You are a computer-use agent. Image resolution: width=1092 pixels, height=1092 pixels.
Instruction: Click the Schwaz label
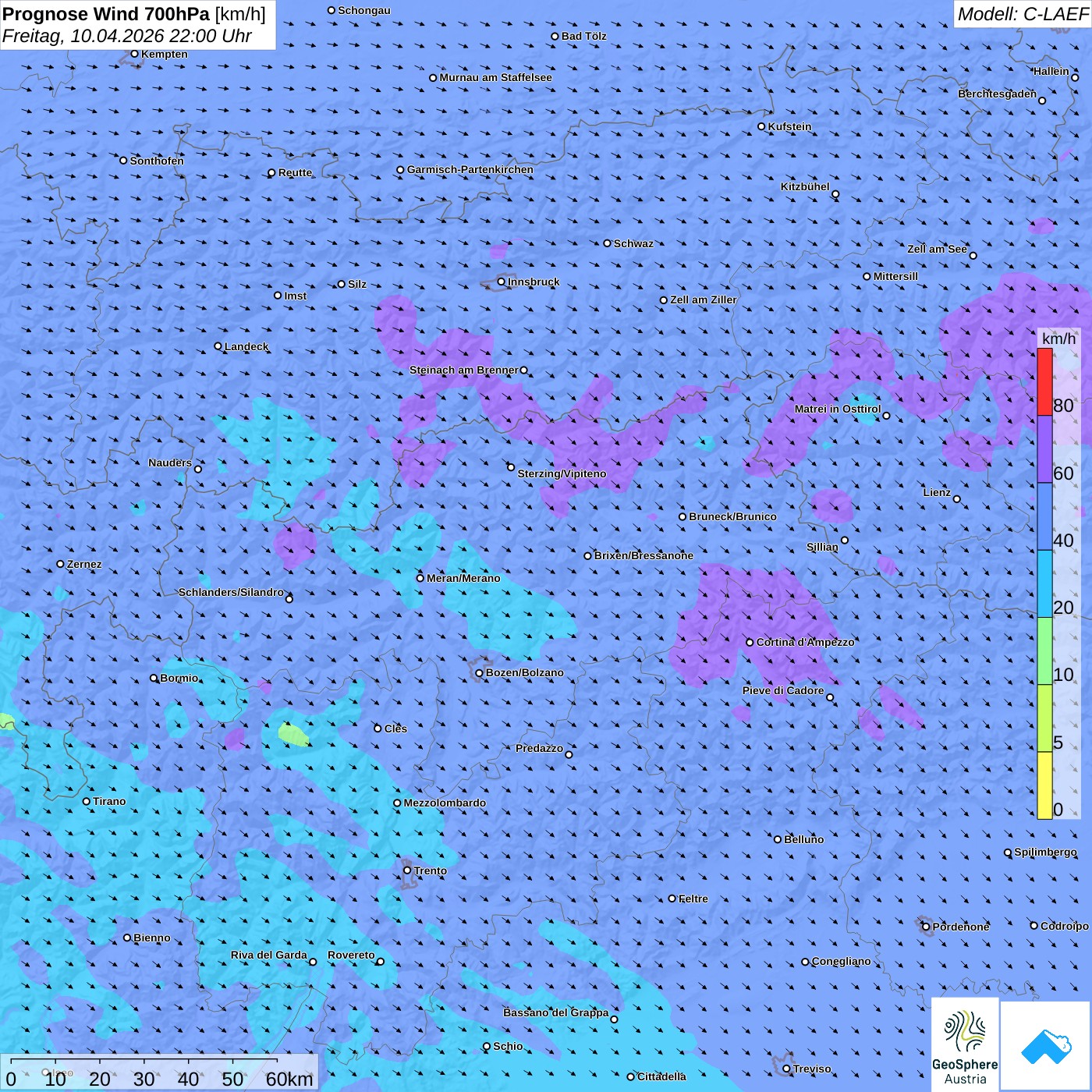pyautogui.click(x=633, y=243)
